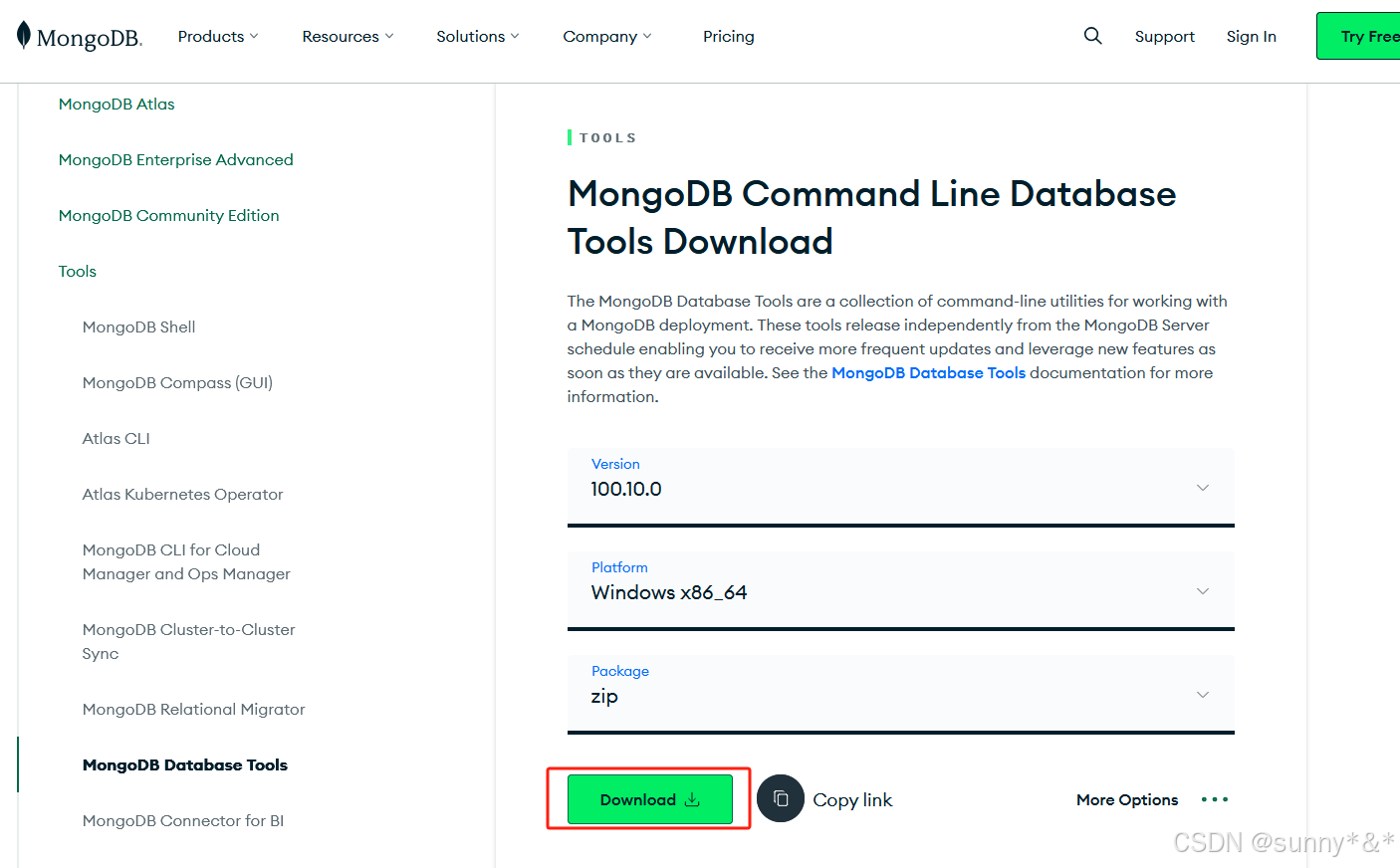Follow the MongoDB Database Tools documentation link
This screenshot has width=1400, height=868.
(x=928, y=372)
